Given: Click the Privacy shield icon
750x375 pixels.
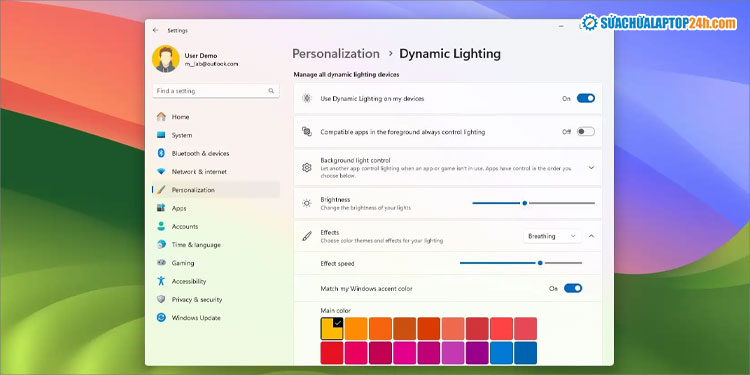Looking at the screenshot, I should (x=161, y=299).
